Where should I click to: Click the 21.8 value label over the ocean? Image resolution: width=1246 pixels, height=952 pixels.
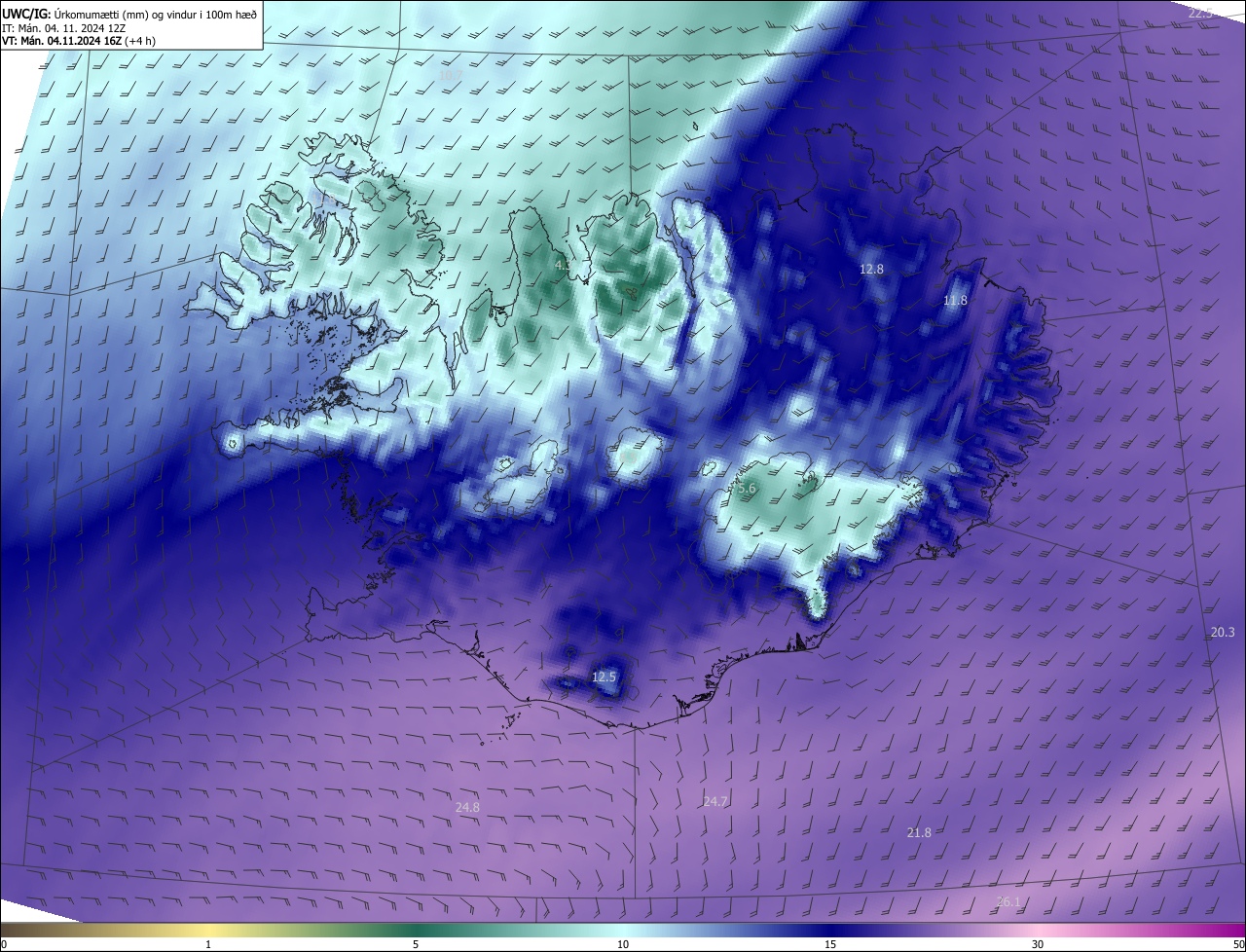coord(919,833)
